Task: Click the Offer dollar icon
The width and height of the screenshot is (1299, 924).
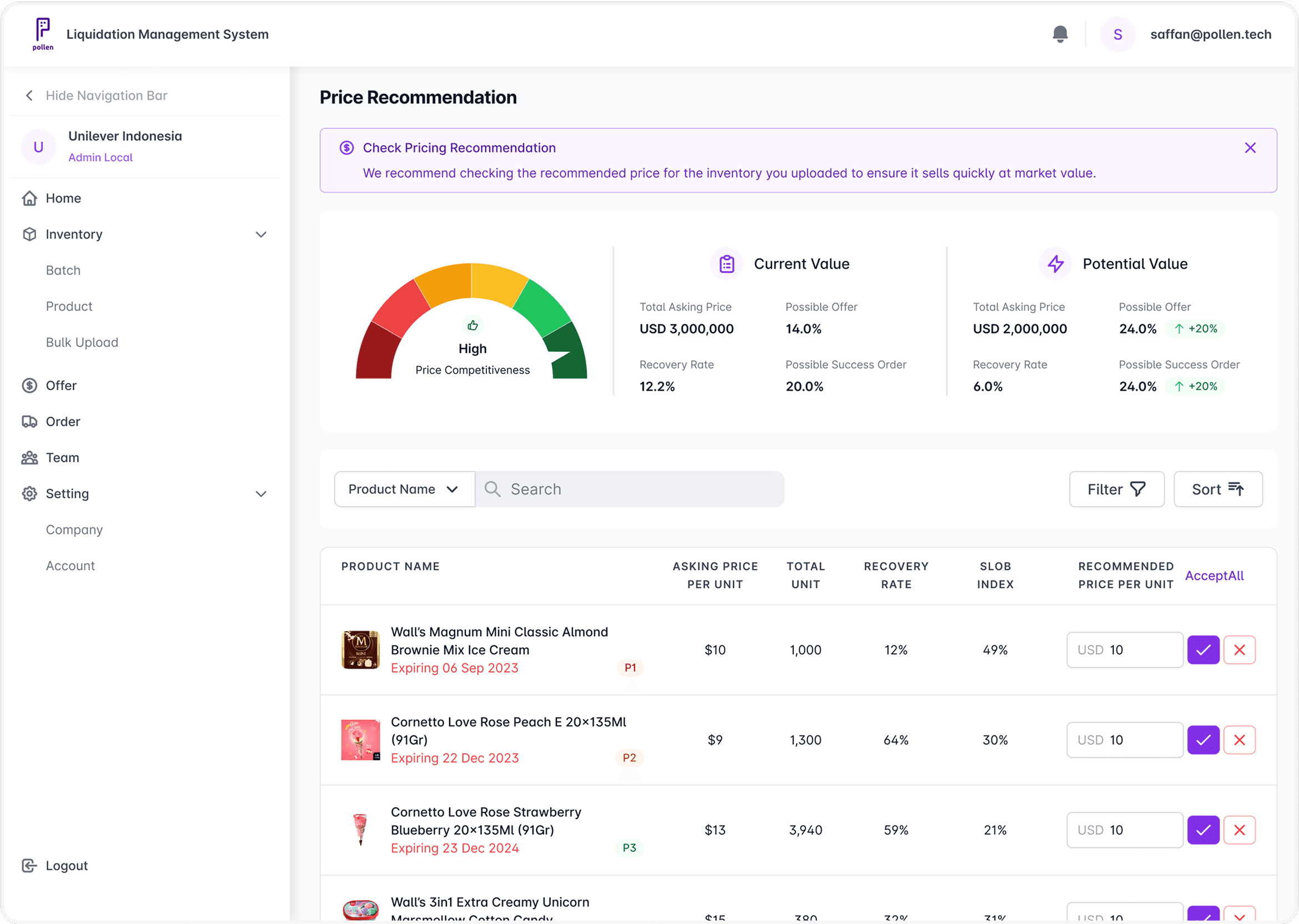Action: pyautogui.click(x=29, y=386)
